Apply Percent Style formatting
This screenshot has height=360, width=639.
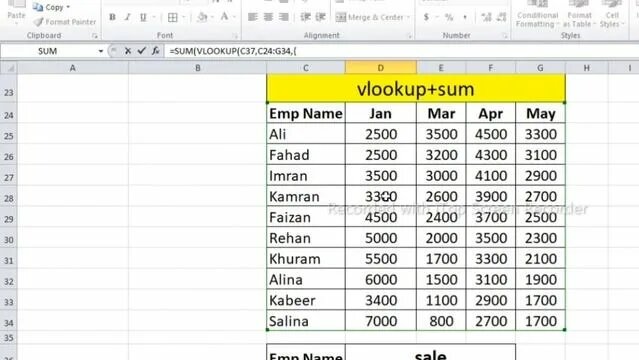449,17
